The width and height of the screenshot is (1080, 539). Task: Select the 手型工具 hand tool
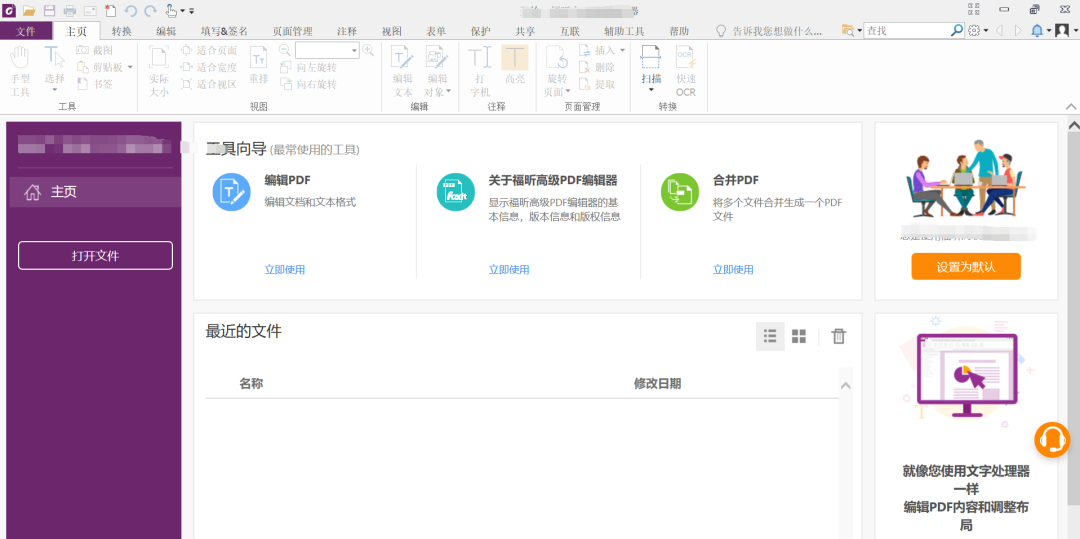pos(21,72)
